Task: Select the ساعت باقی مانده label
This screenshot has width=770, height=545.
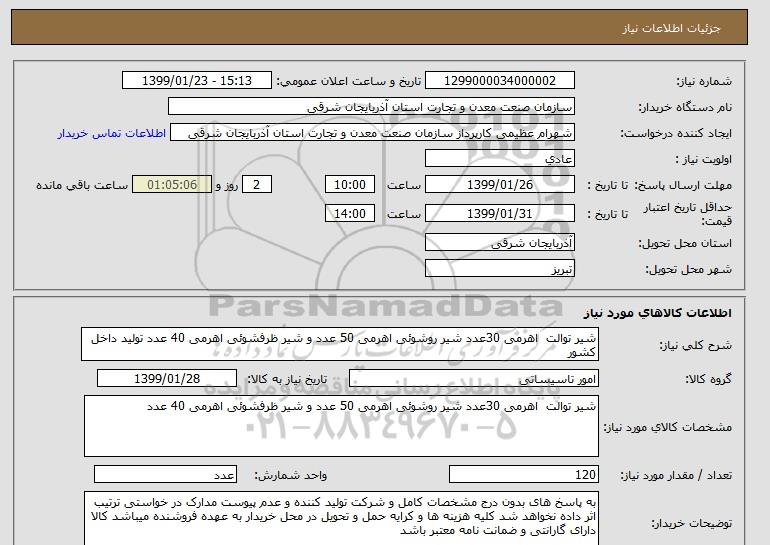Action: pos(82,186)
